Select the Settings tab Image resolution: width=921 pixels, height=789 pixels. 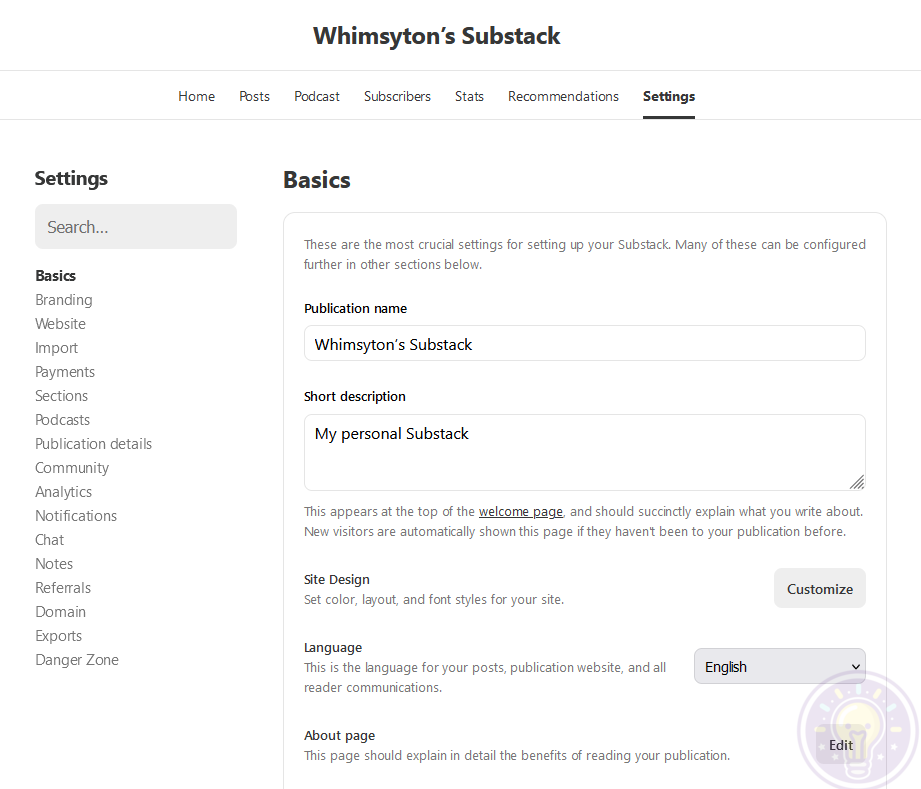pos(668,96)
